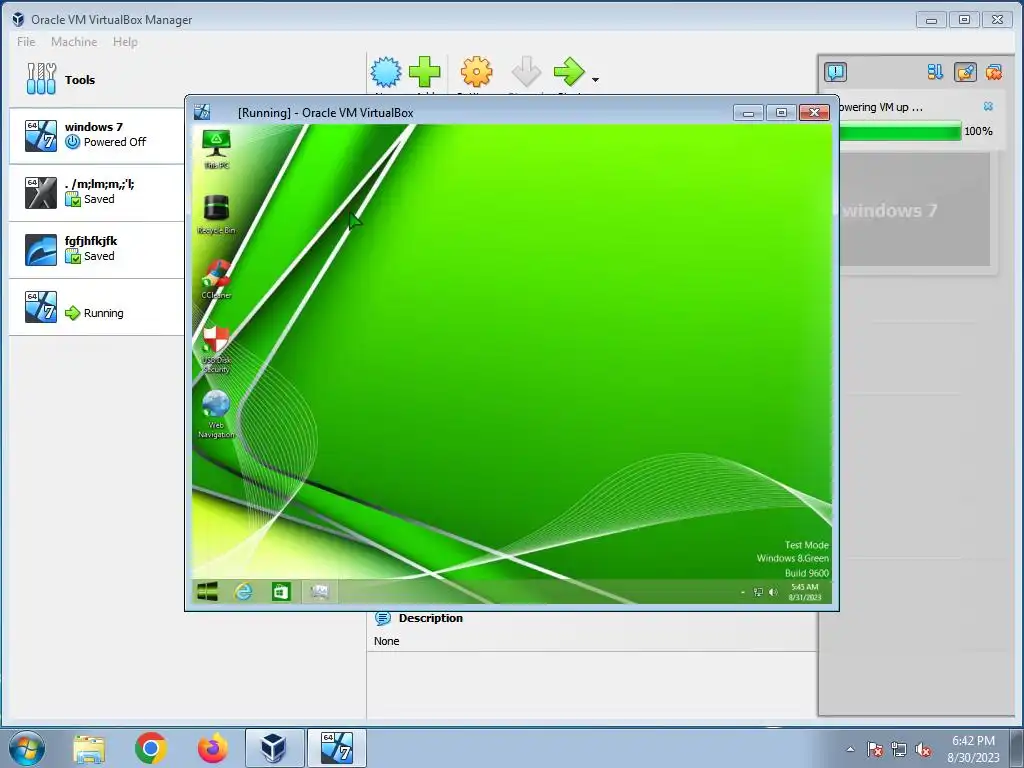The width and height of the screenshot is (1024, 768).
Task: Click the green plus Add machine icon
Action: 424,72
